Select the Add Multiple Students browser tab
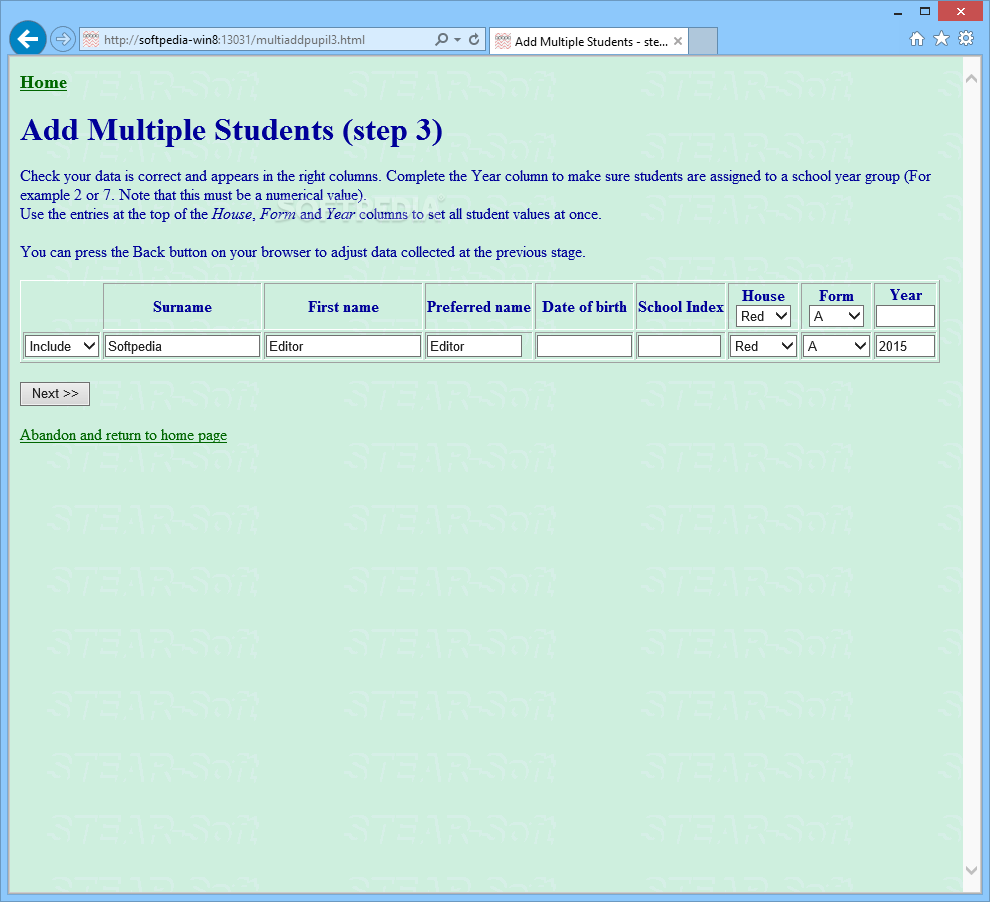Image resolution: width=990 pixels, height=902 pixels. point(588,41)
